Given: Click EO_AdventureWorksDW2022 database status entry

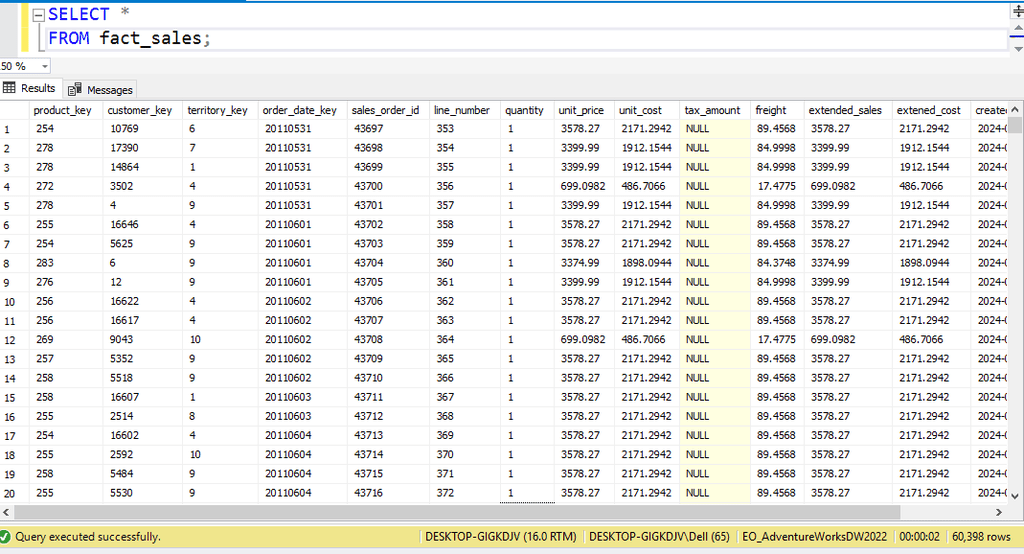Looking at the screenshot, I should pos(814,537).
